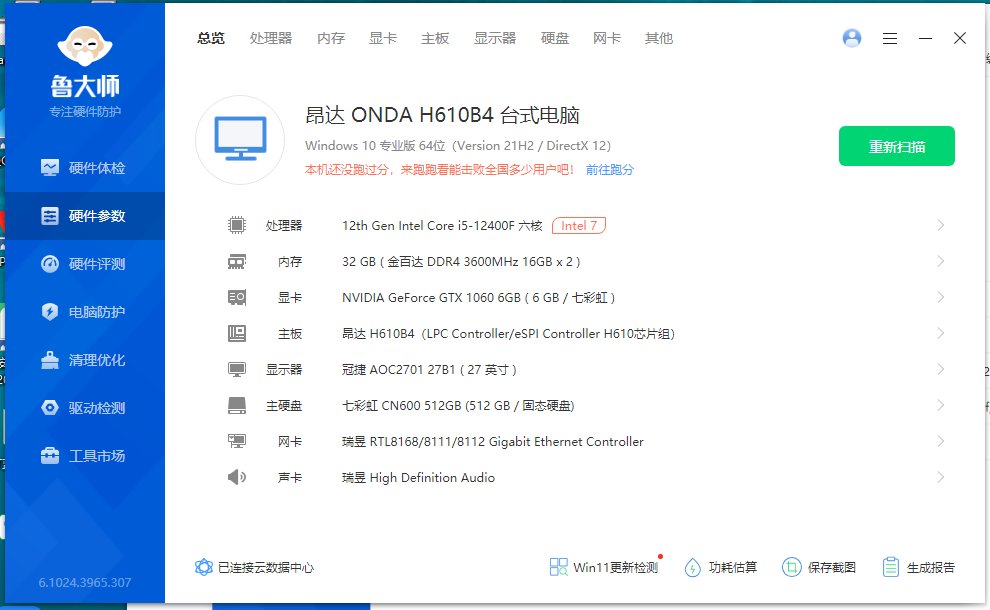Expand the 内存 row chevron

point(941,261)
